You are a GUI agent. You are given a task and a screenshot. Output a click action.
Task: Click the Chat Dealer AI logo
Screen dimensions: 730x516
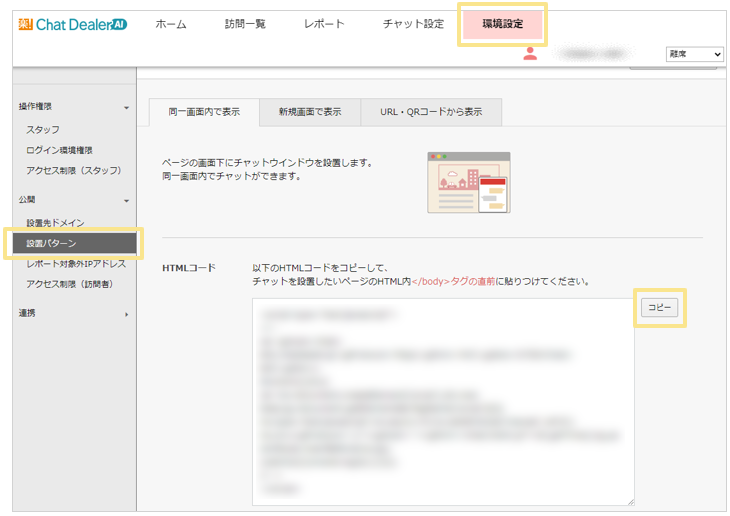72,25
